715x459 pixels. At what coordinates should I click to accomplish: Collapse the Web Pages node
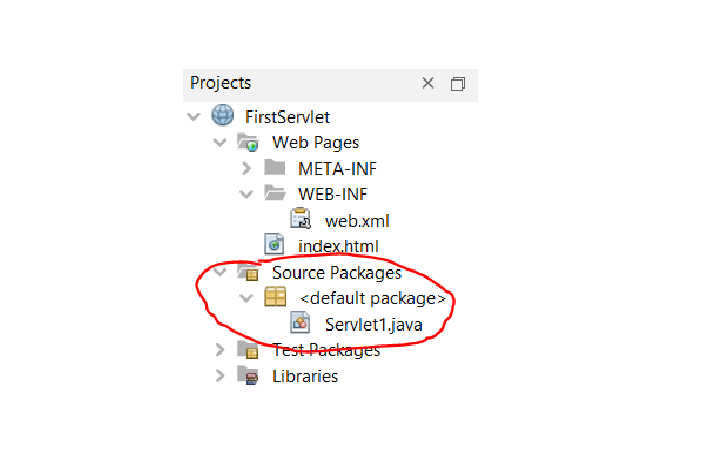[220, 143]
